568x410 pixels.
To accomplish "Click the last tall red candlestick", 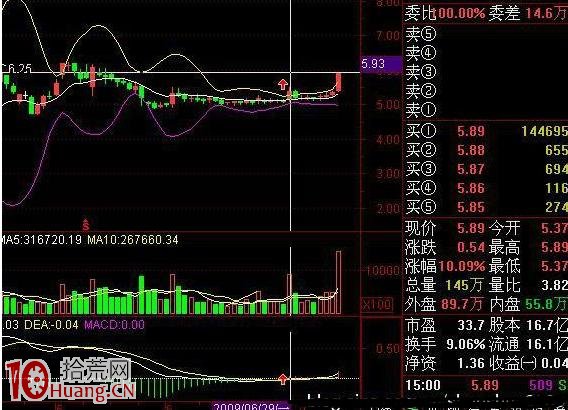I will [x=338, y=82].
